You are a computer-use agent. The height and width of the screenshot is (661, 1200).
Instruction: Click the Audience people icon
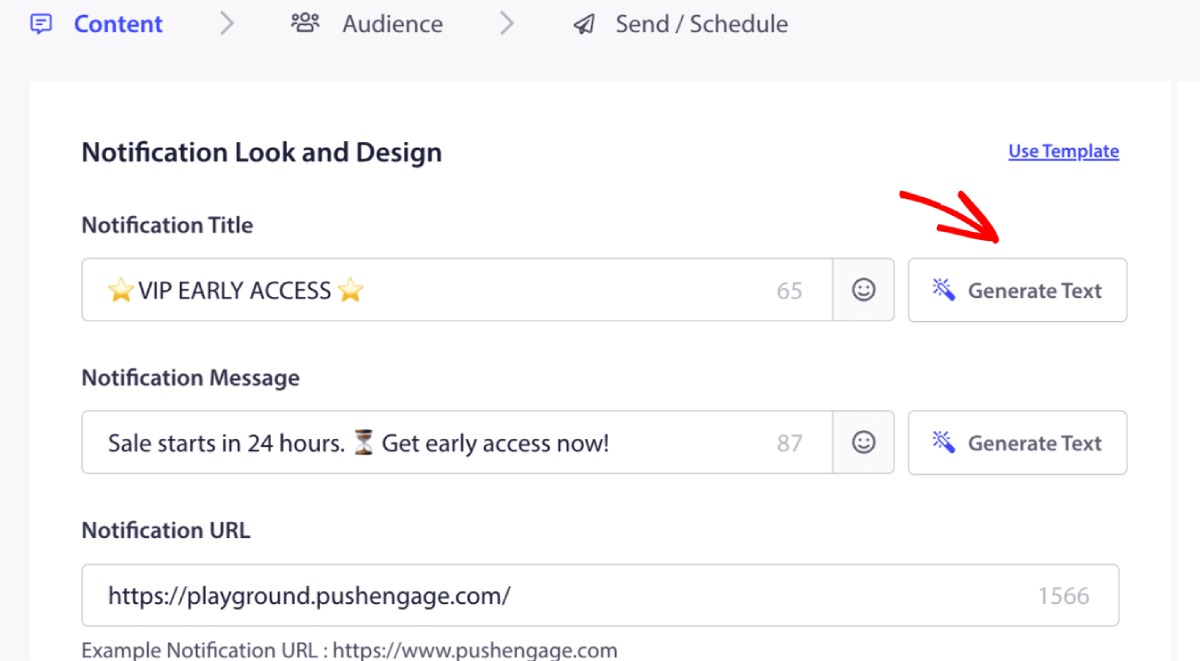[x=305, y=23]
